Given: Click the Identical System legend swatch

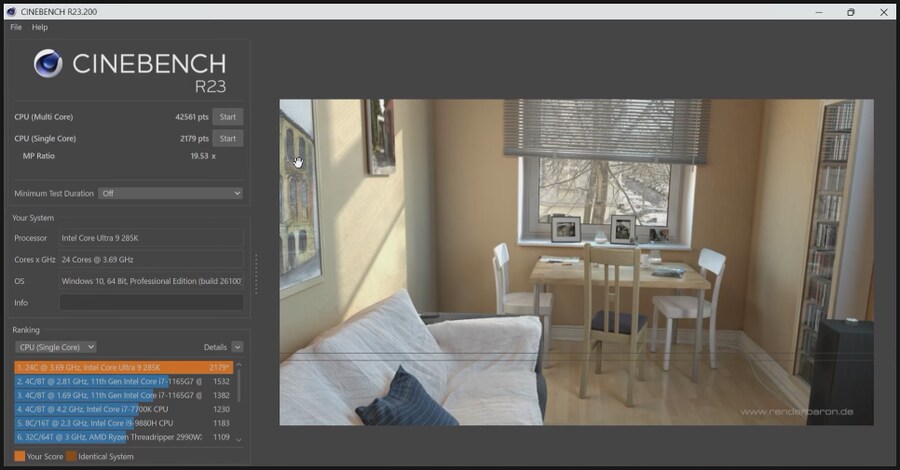Looking at the screenshot, I should [72, 457].
